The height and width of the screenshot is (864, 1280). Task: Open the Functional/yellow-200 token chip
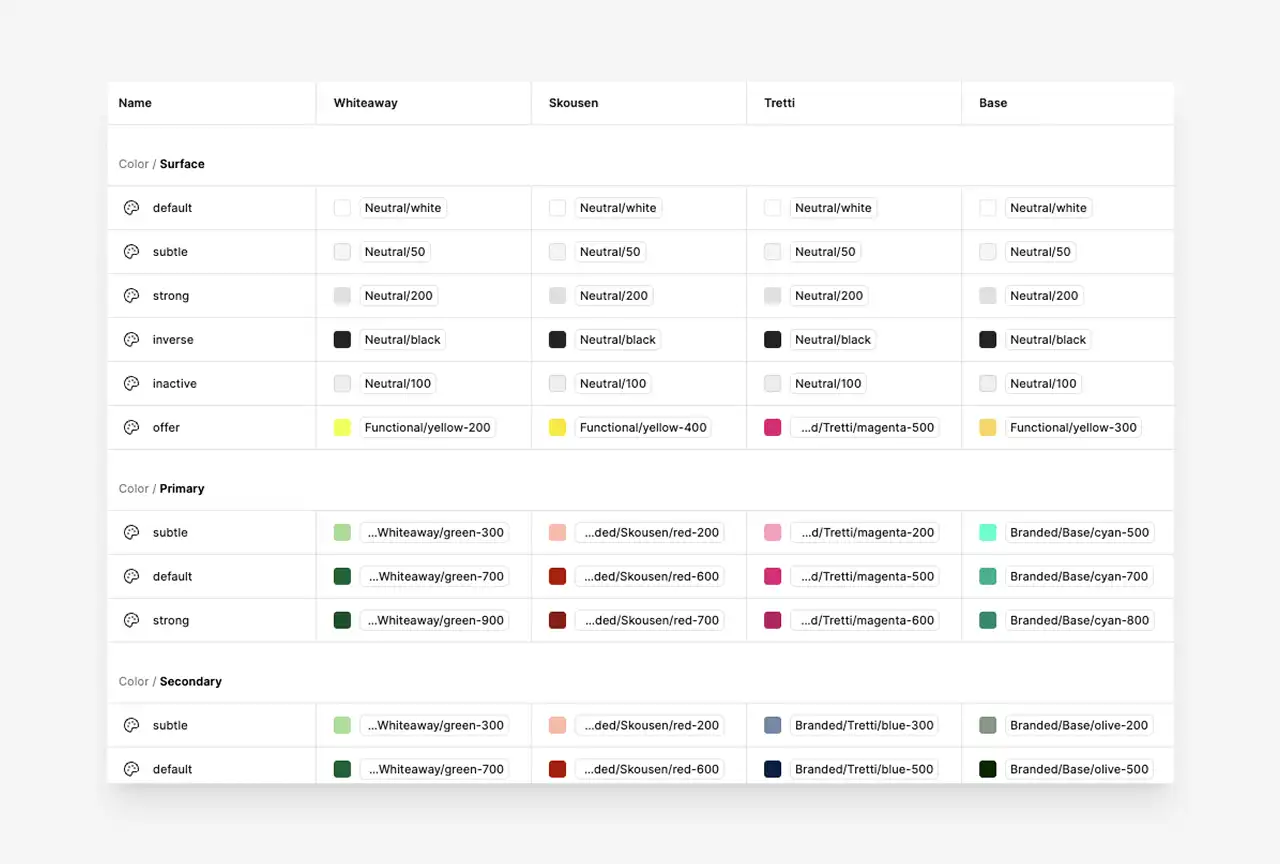[428, 428]
